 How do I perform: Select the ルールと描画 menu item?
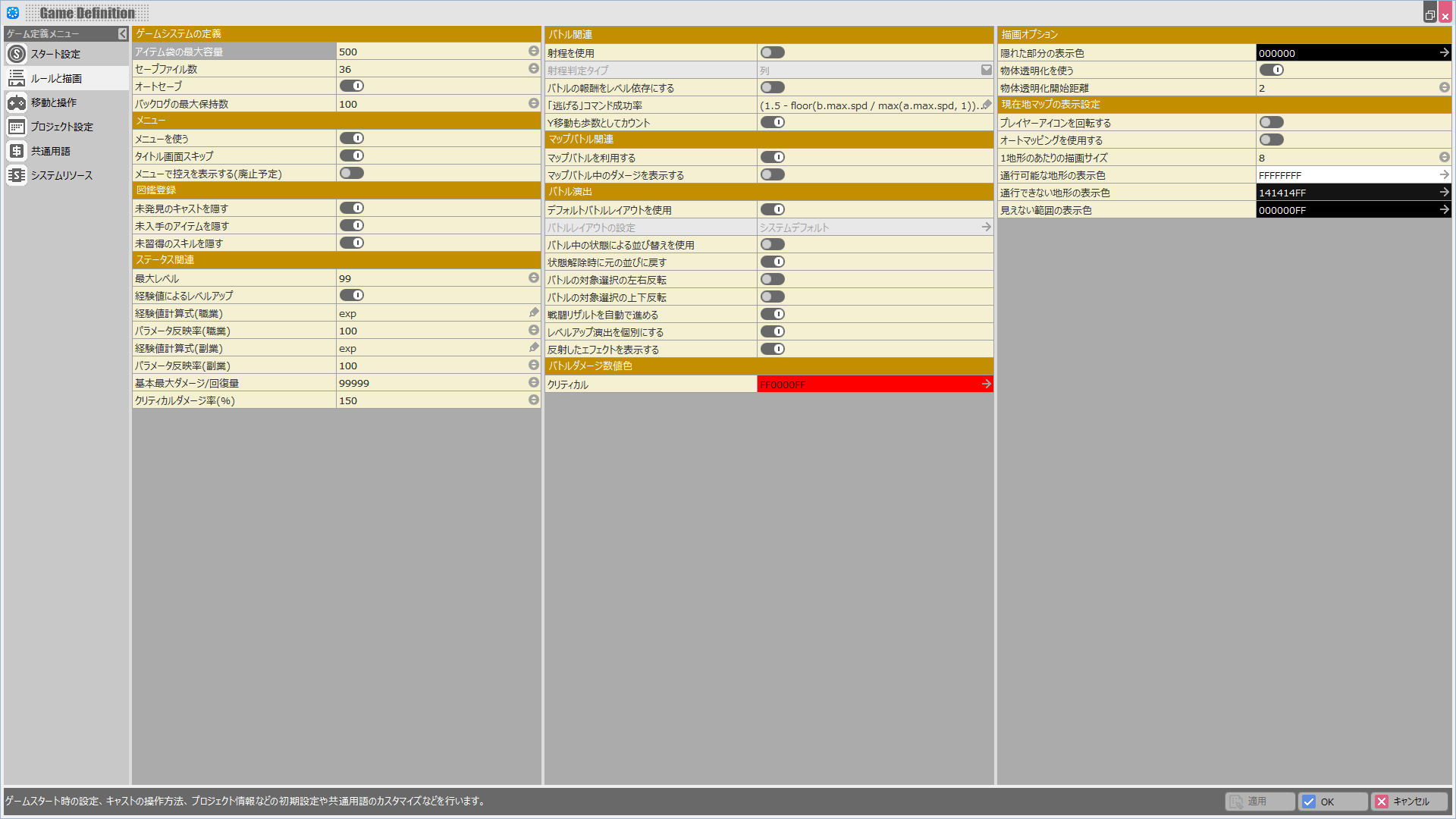tap(56, 78)
